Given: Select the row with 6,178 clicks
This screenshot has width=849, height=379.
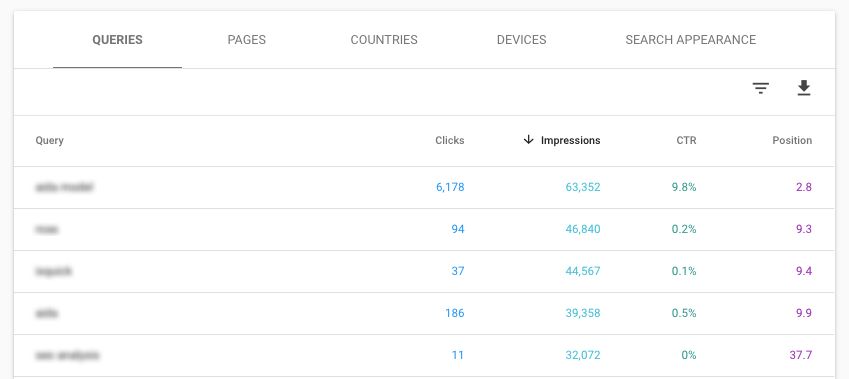Looking at the screenshot, I should 424,187.
